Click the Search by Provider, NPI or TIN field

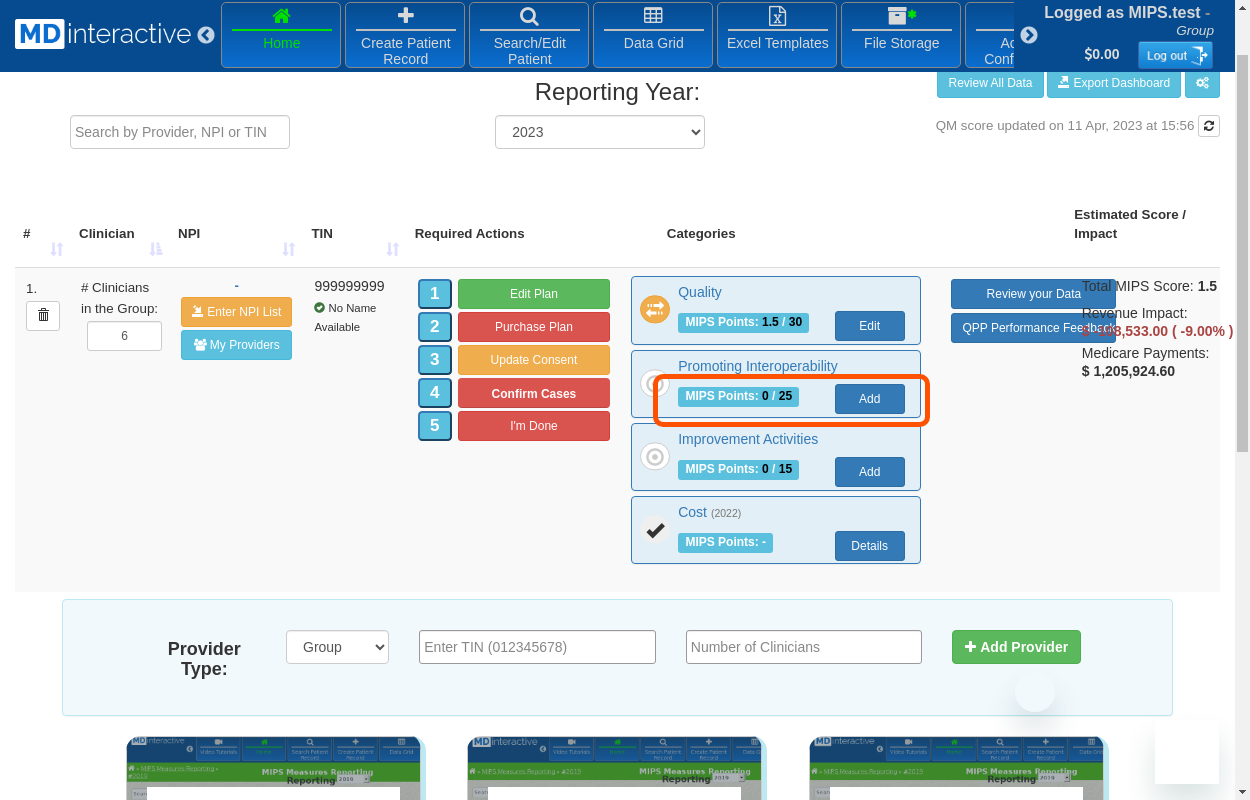coord(180,132)
